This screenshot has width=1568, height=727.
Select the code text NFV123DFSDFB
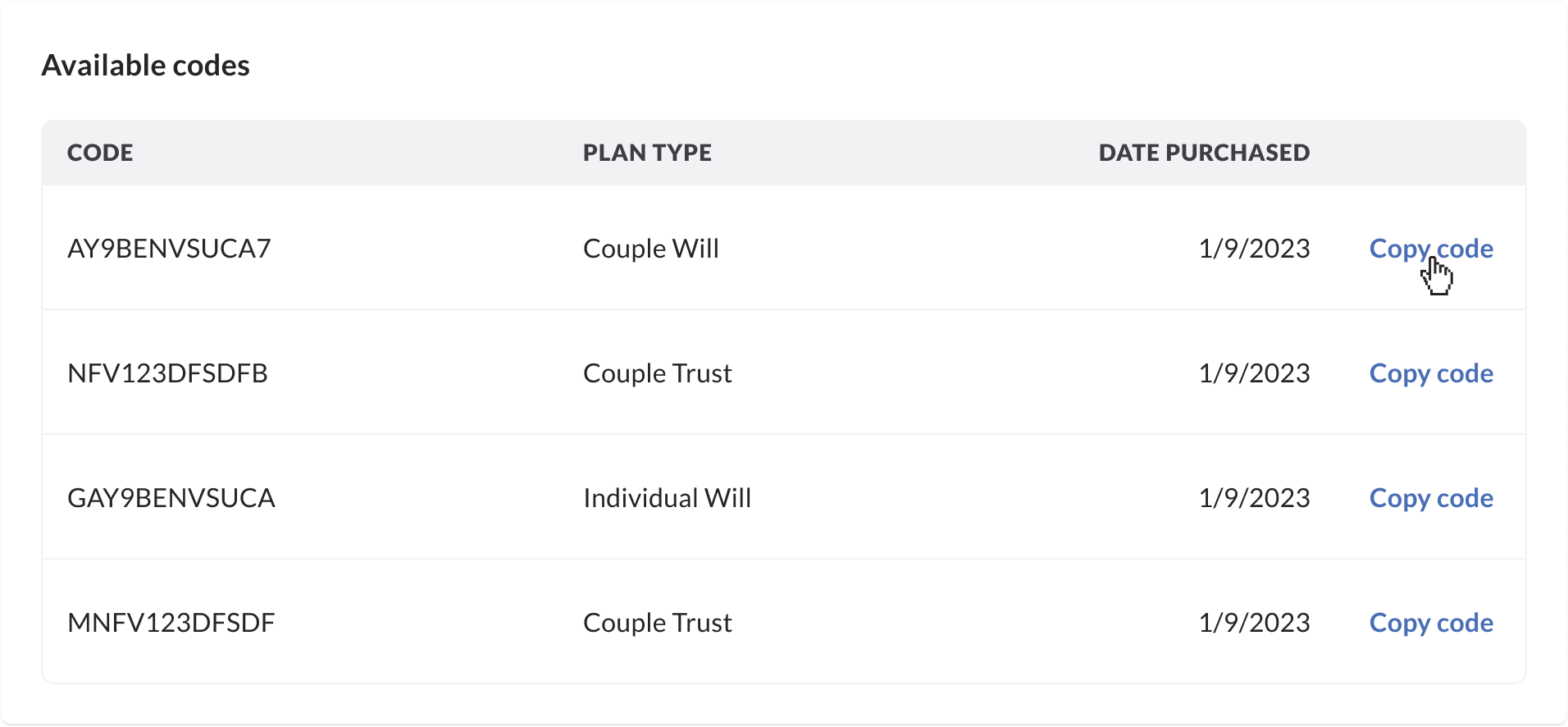tap(167, 373)
